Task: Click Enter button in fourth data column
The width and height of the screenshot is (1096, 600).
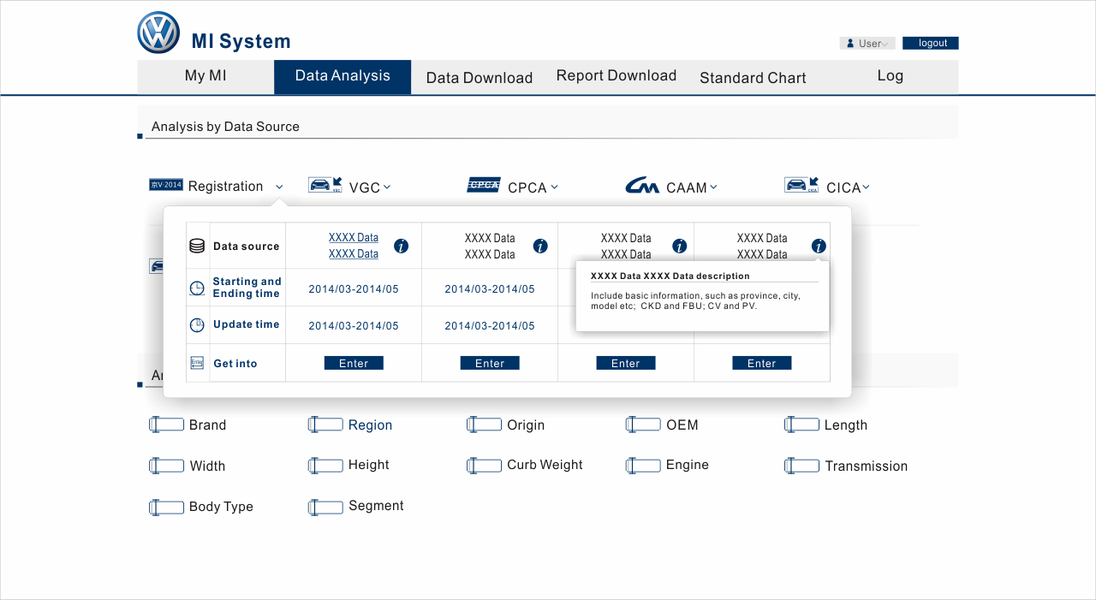Action: point(762,363)
